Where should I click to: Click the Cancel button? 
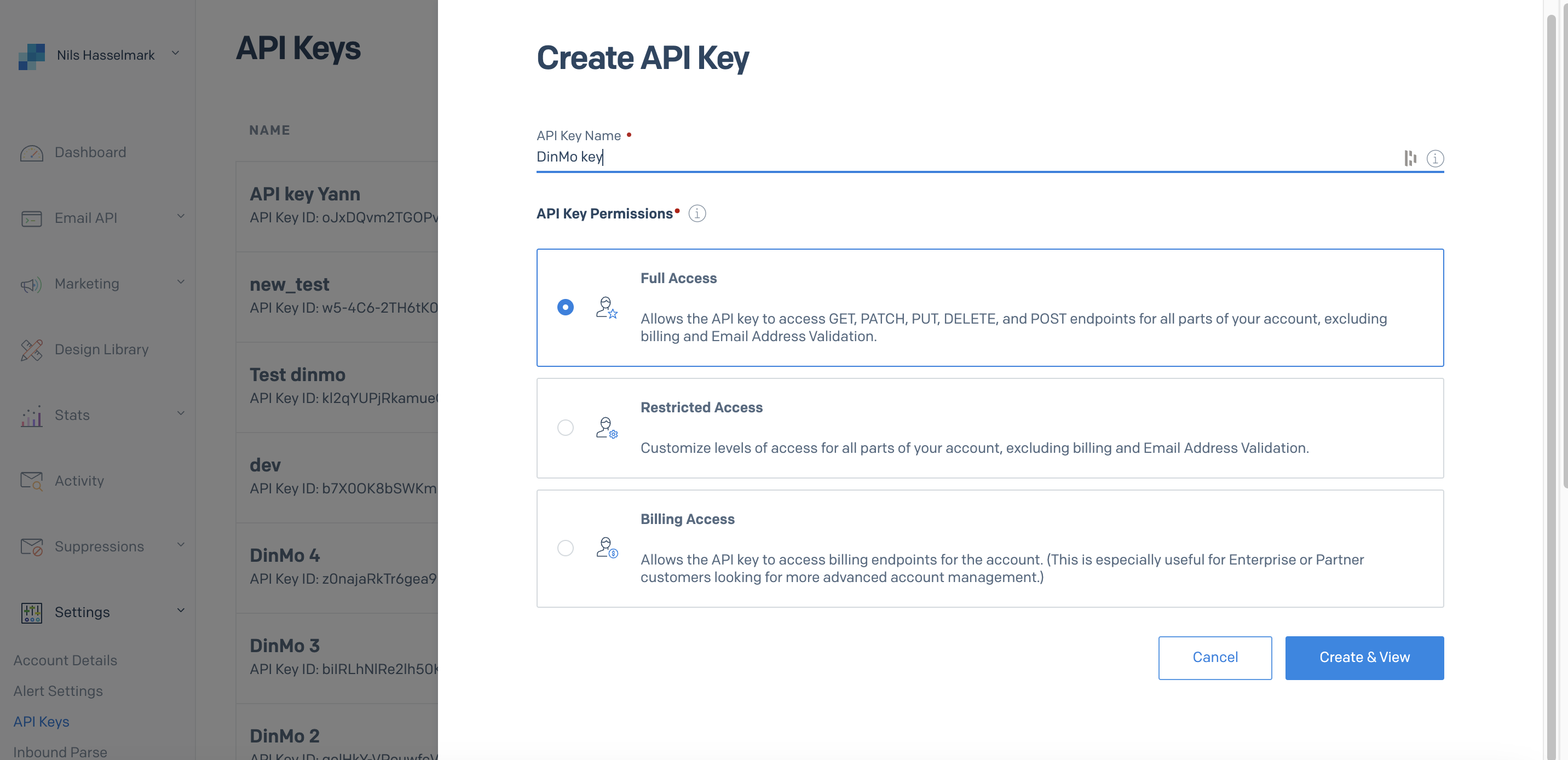(1214, 657)
